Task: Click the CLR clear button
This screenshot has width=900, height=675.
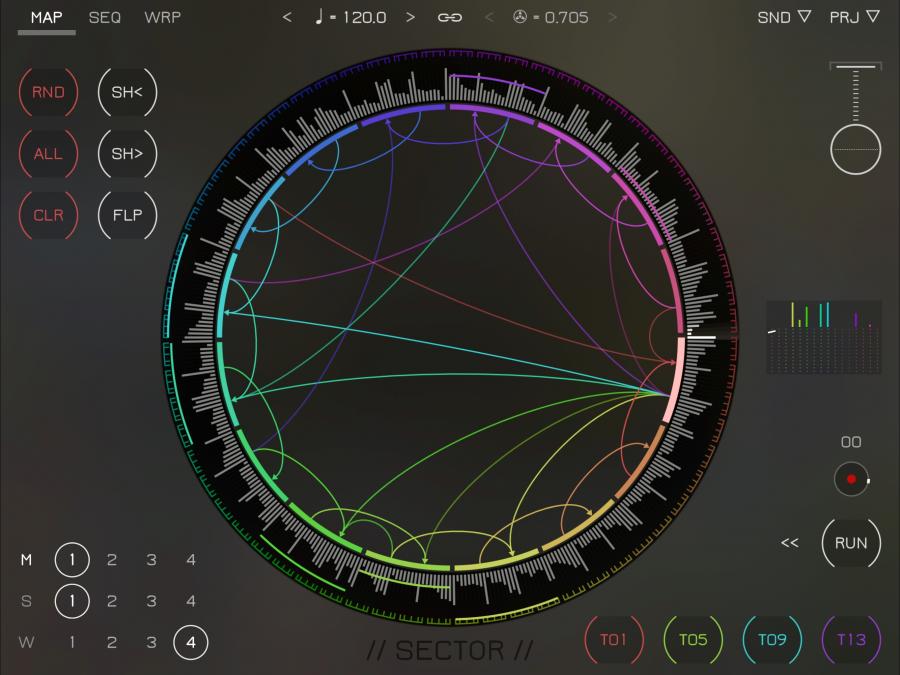Action: click(48, 215)
